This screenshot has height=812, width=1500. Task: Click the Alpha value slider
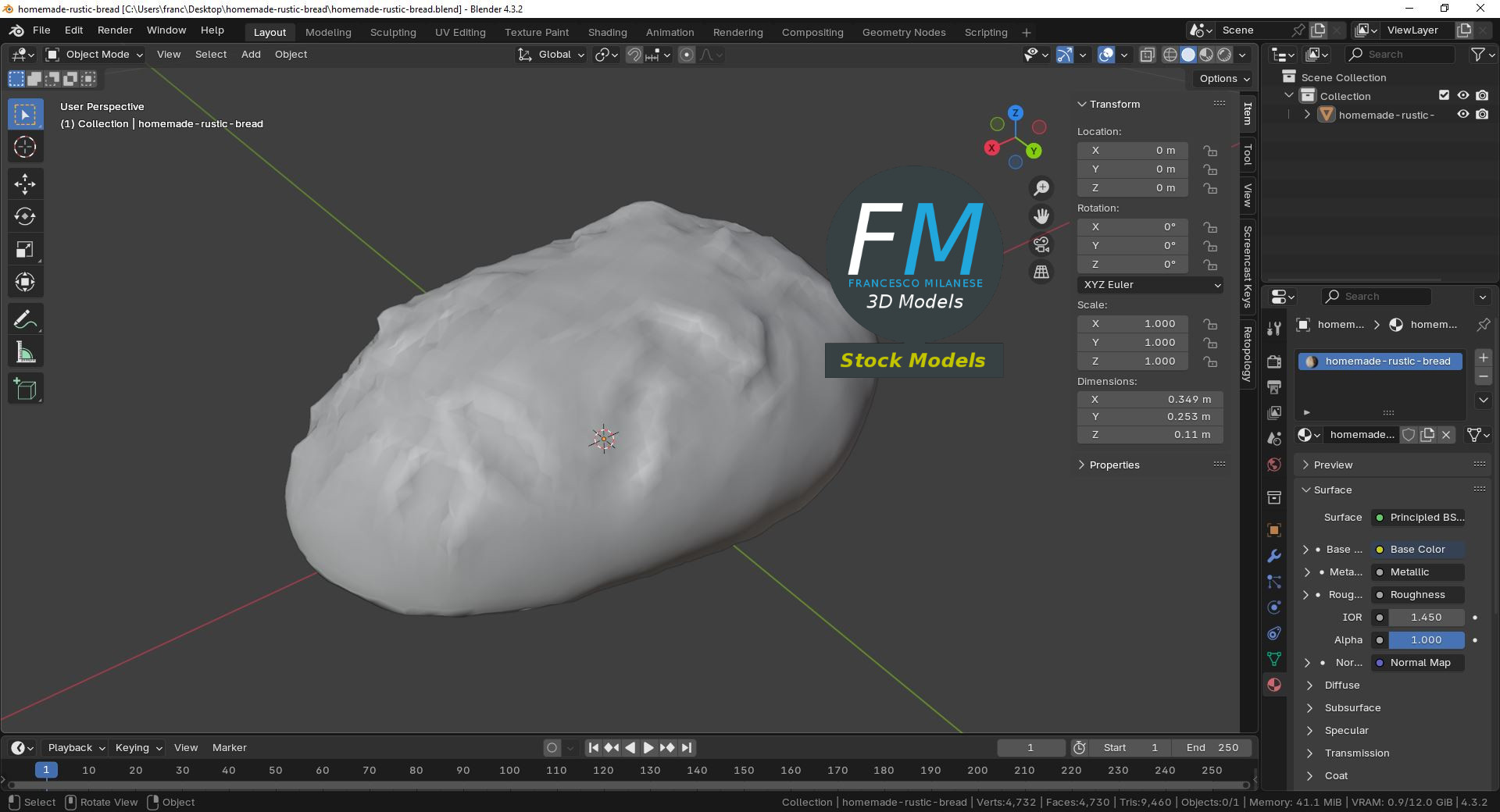[1426, 640]
